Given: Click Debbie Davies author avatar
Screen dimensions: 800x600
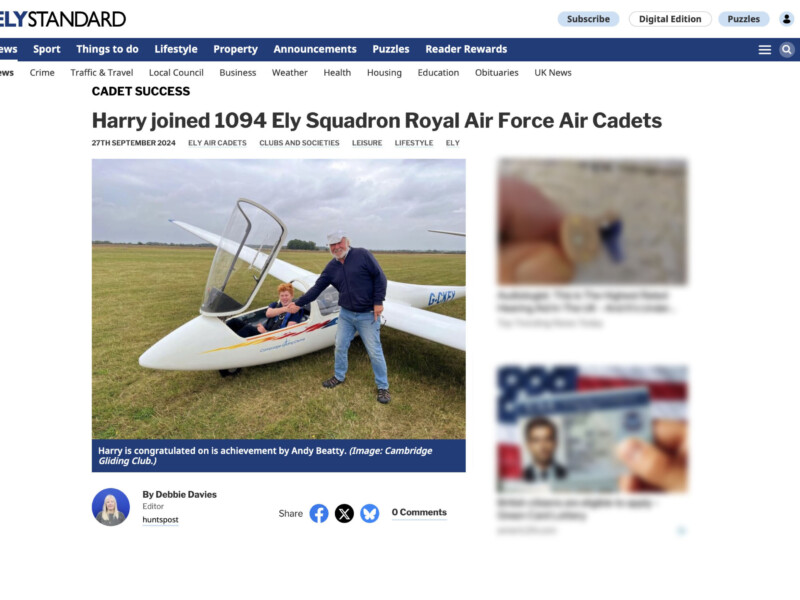Looking at the screenshot, I should pos(111,507).
